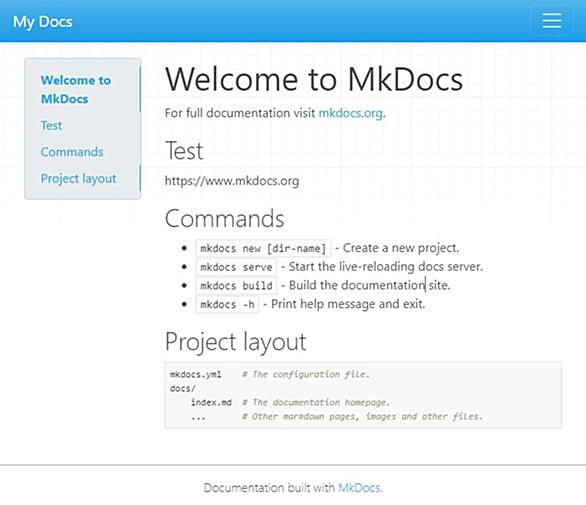Click the Project layout heading in content
The height and width of the screenshot is (505, 586).
[x=235, y=342]
